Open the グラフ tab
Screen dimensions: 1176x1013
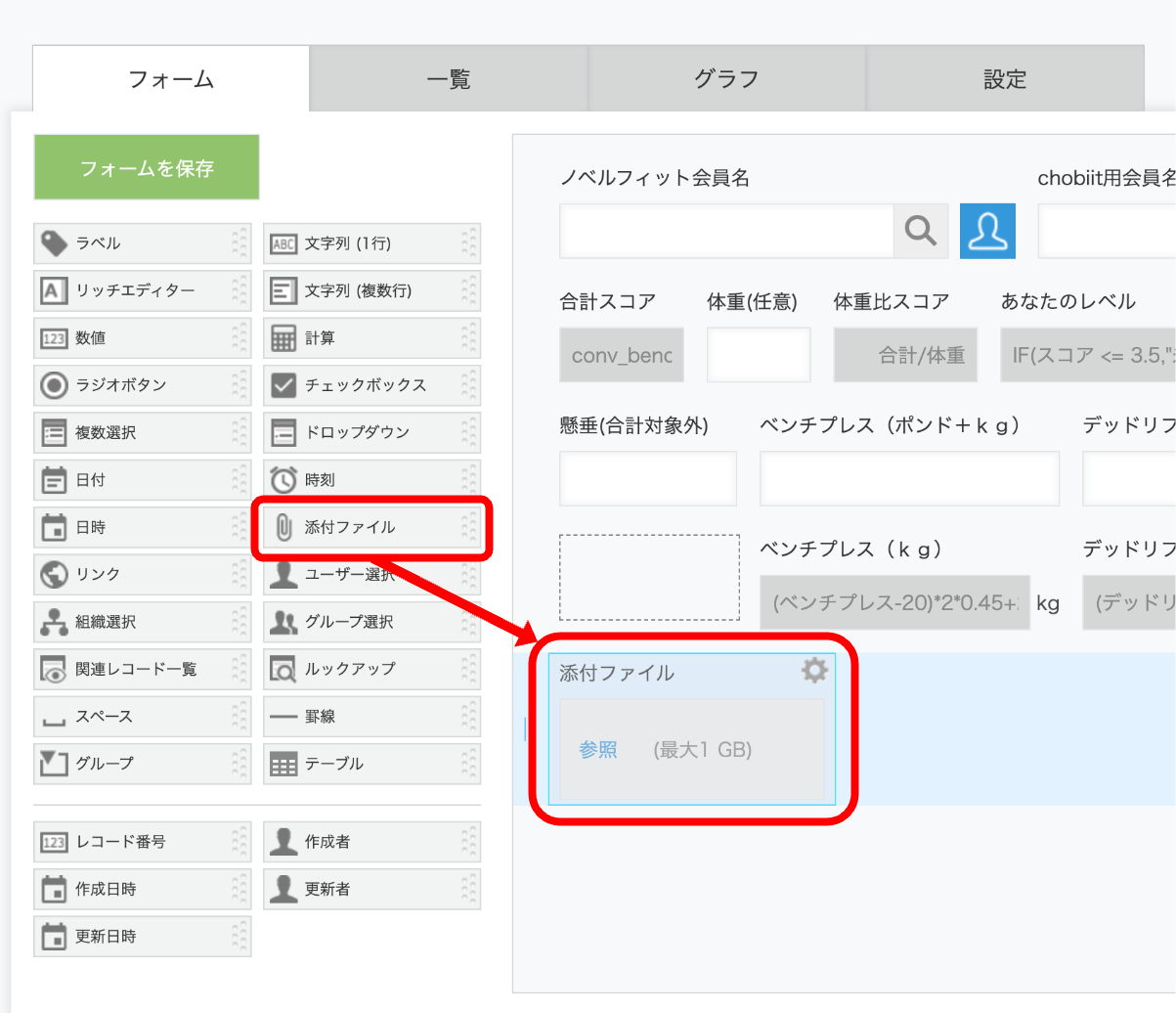[726, 79]
